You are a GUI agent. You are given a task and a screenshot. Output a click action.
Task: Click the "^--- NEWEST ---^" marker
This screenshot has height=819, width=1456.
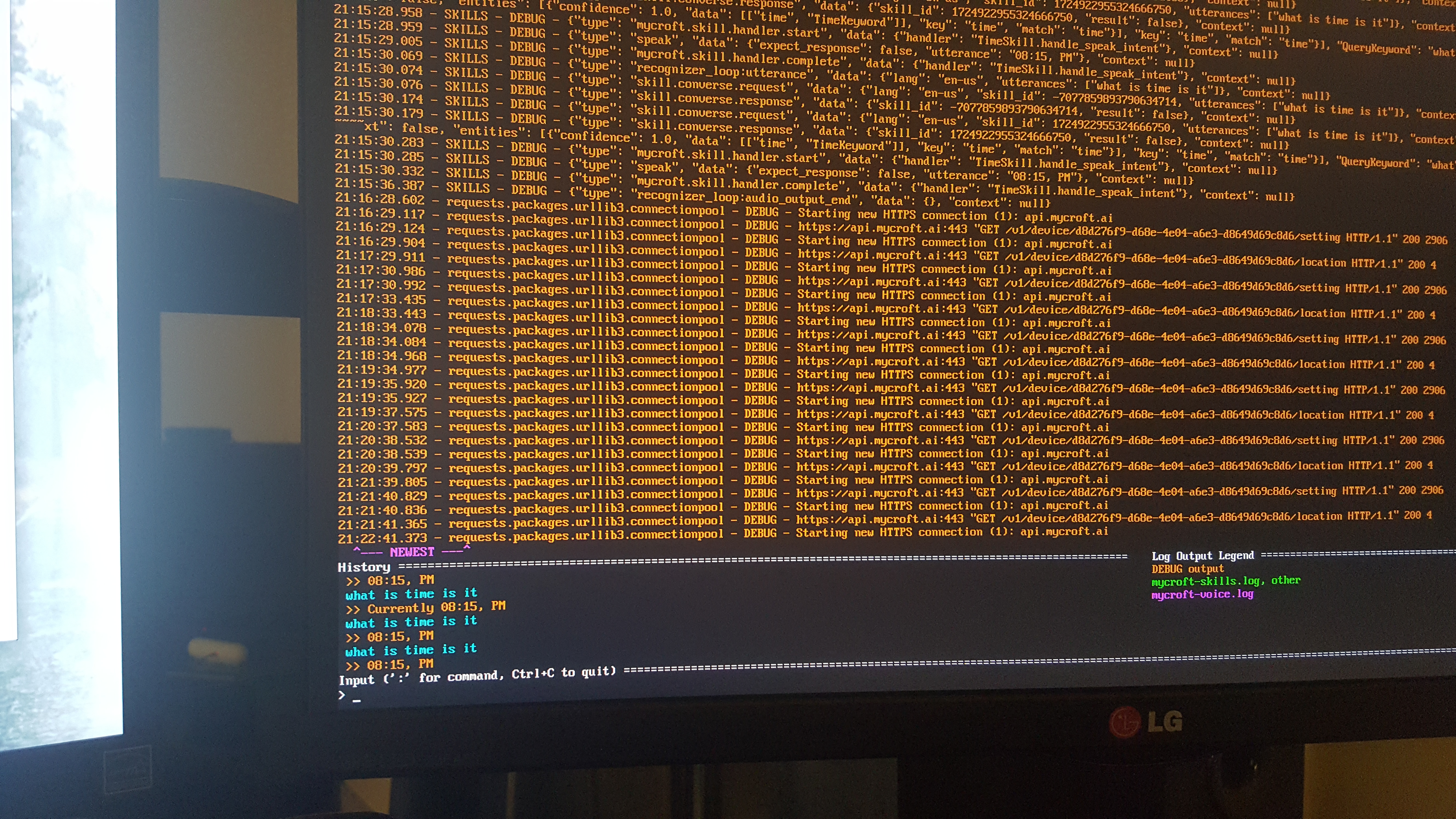tap(411, 552)
